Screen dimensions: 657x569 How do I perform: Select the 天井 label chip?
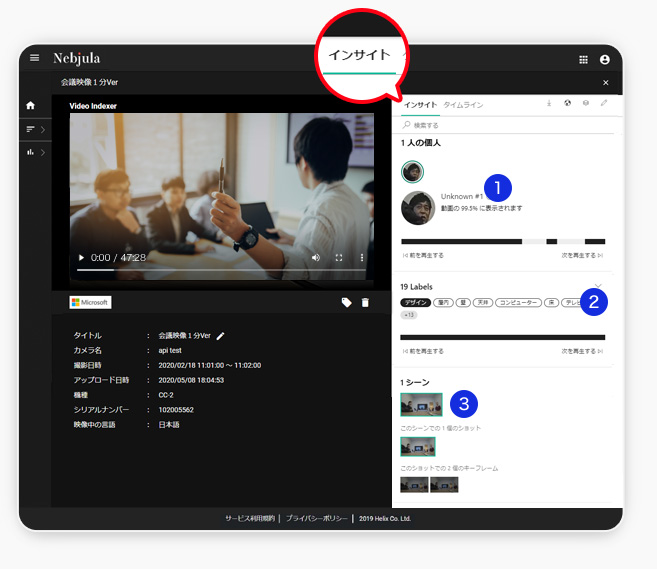point(483,303)
